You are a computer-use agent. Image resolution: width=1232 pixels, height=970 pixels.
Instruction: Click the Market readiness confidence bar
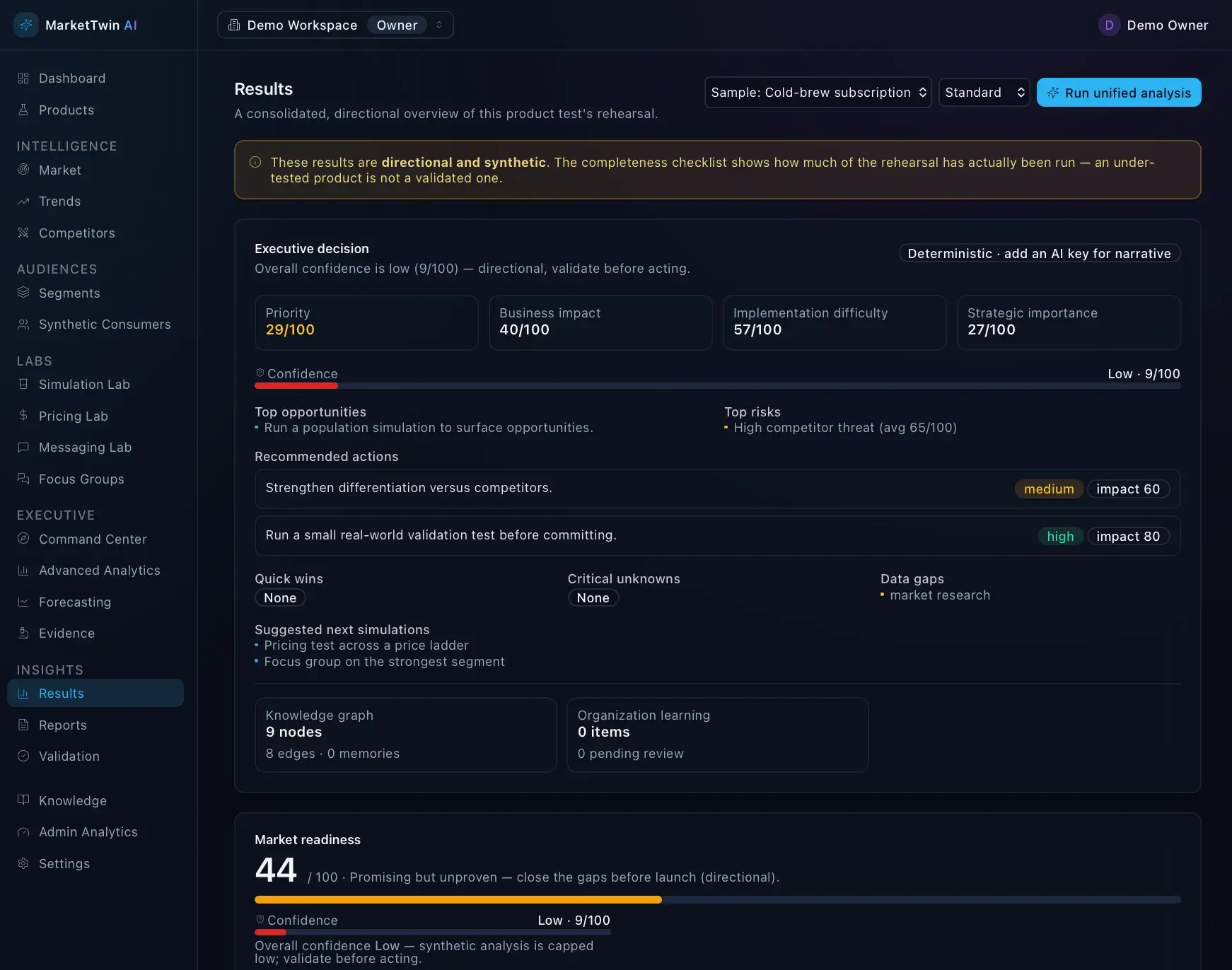(432, 932)
